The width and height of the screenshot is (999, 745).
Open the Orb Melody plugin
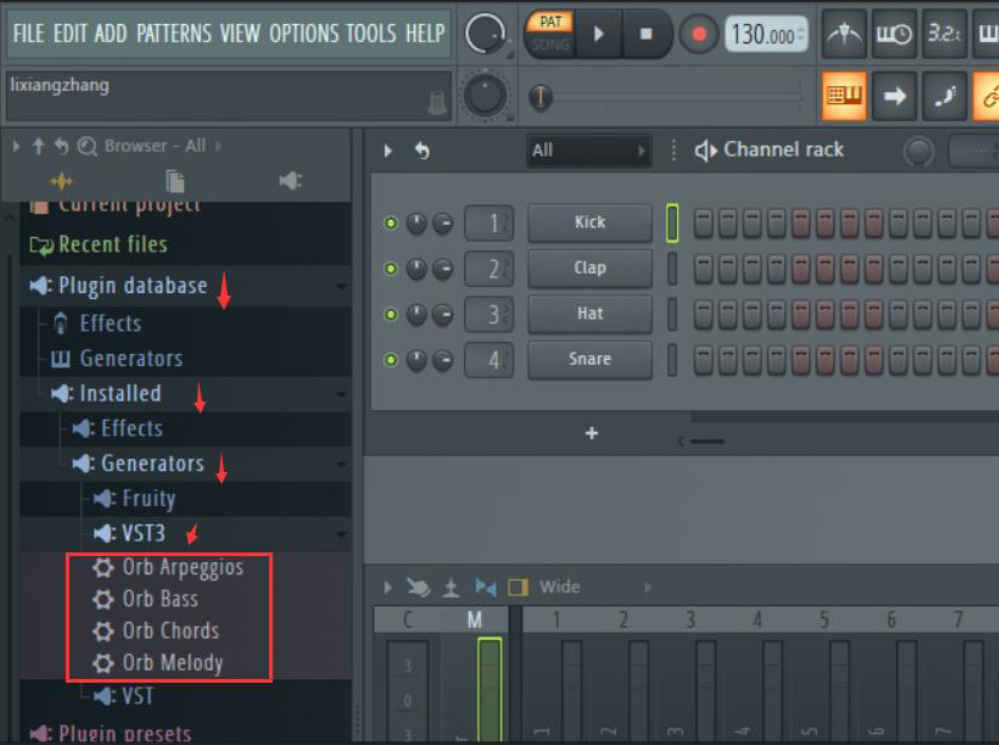(172, 663)
